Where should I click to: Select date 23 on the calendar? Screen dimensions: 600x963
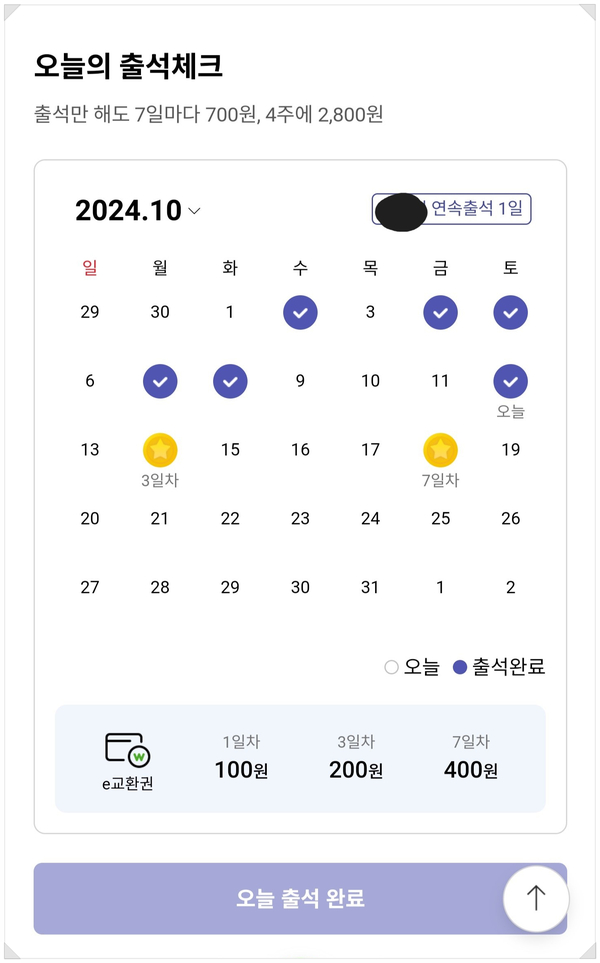(300, 518)
